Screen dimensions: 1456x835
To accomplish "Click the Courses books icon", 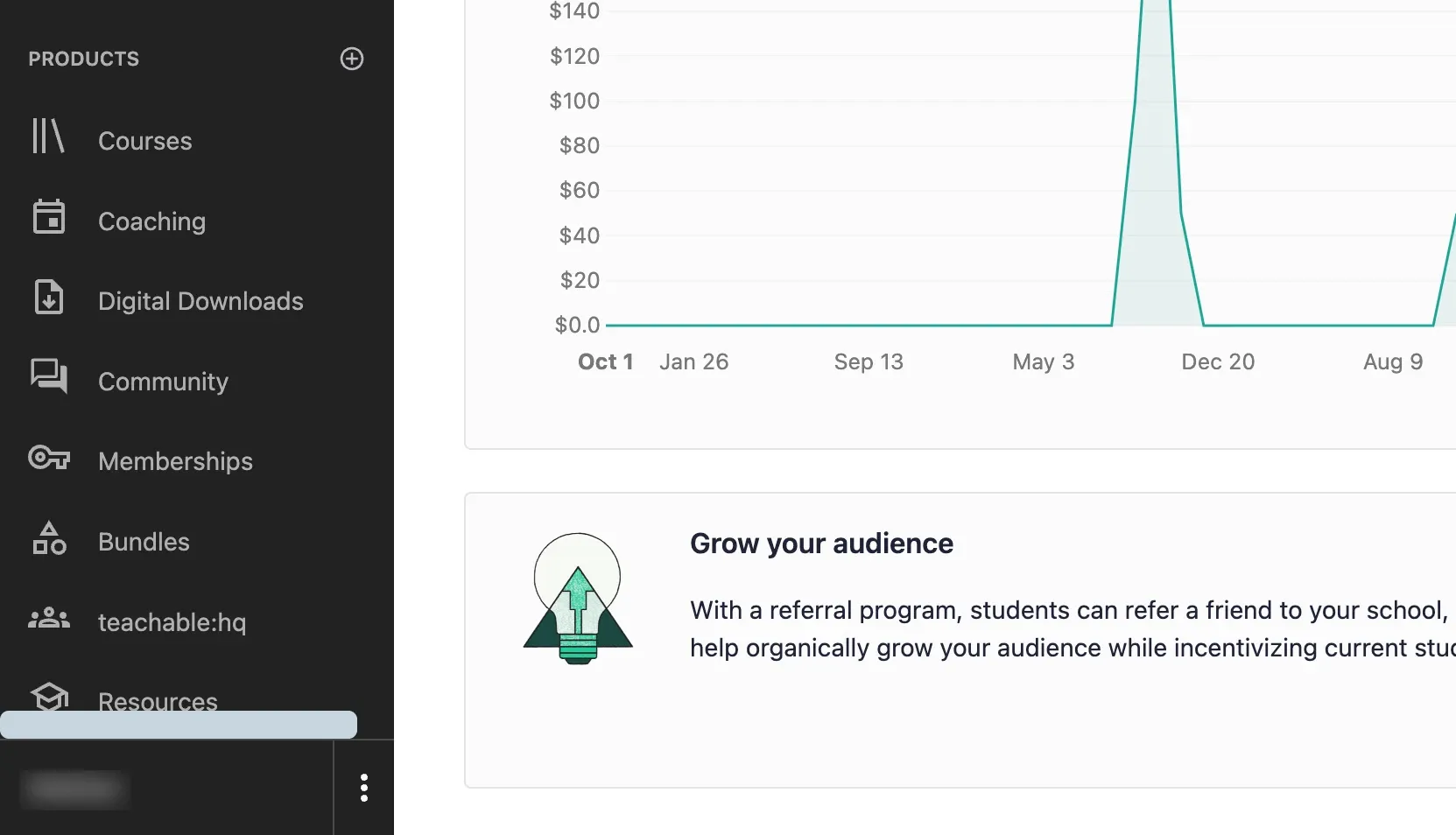I will point(48,137).
